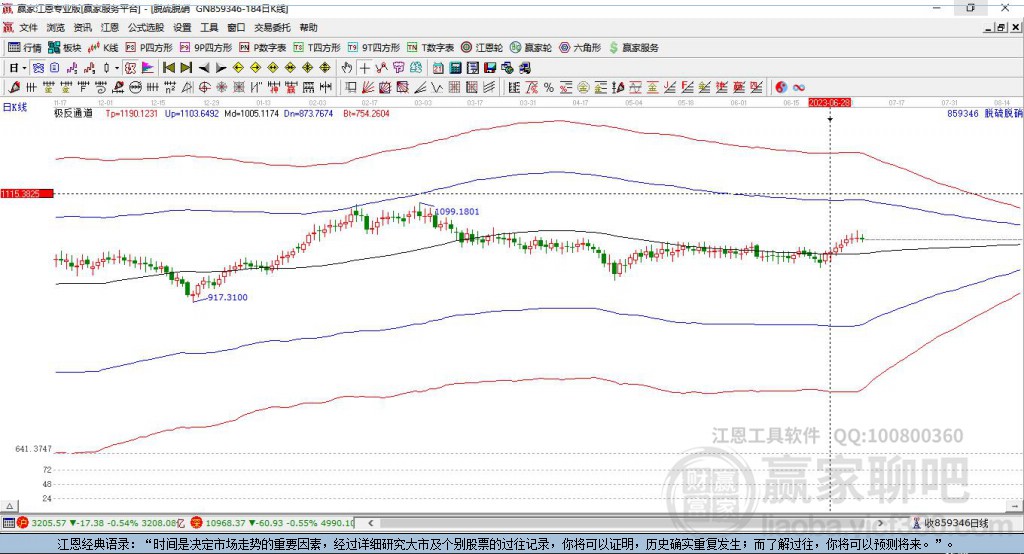1024x554 pixels.
Task: Click the Md=1005.1174 value
Action: (251, 113)
